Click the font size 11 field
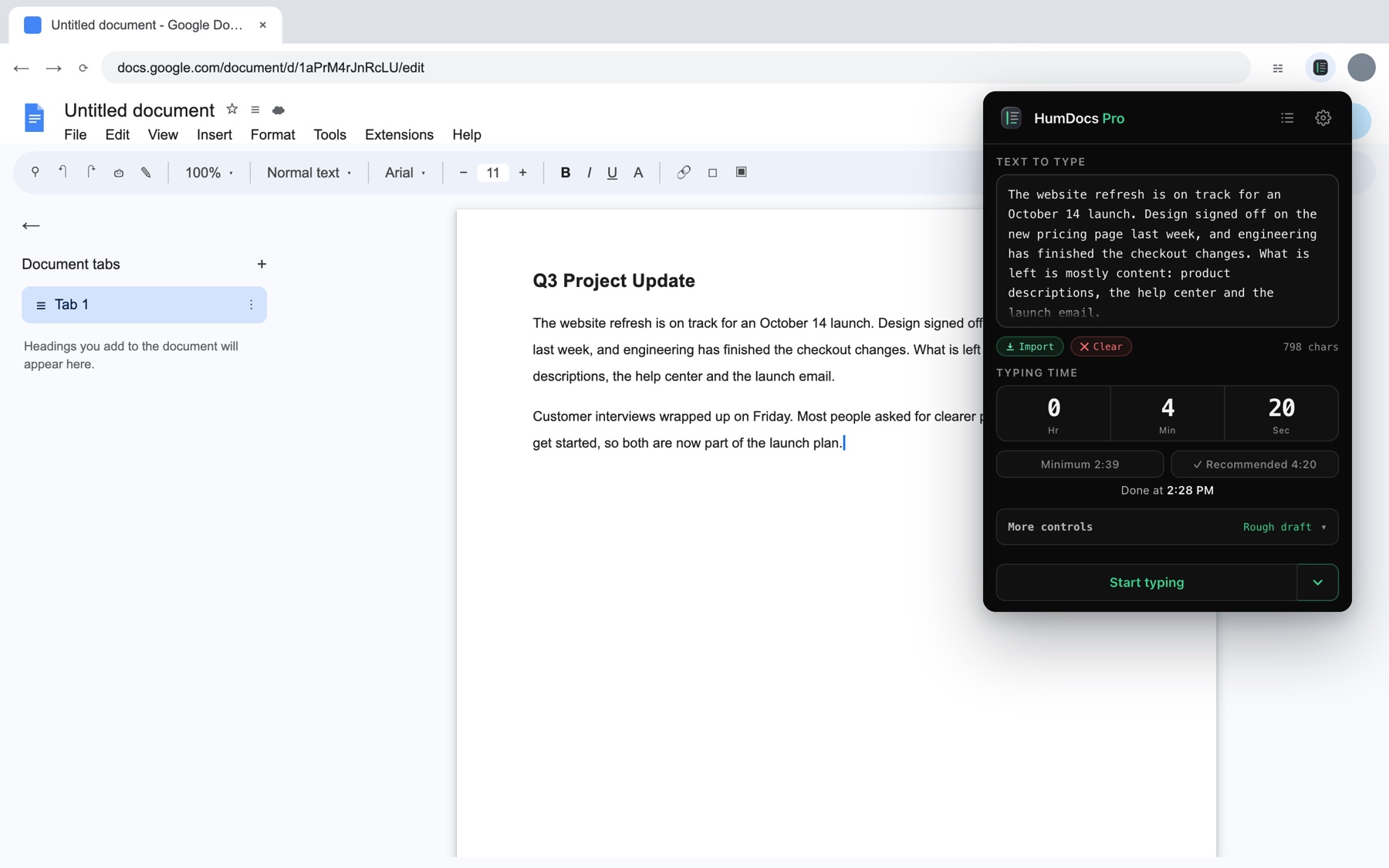The height and width of the screenshot is (868, 1389). 492,173
